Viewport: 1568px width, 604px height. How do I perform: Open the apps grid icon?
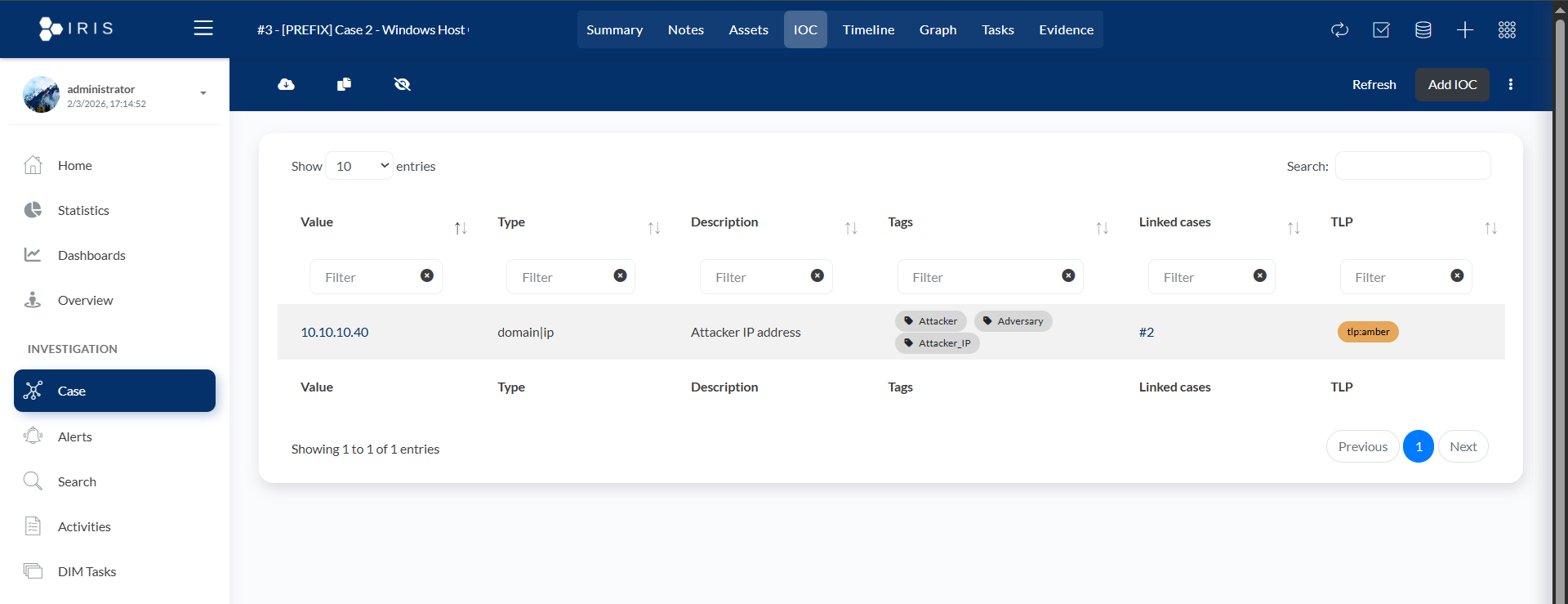pos(1507,30)
